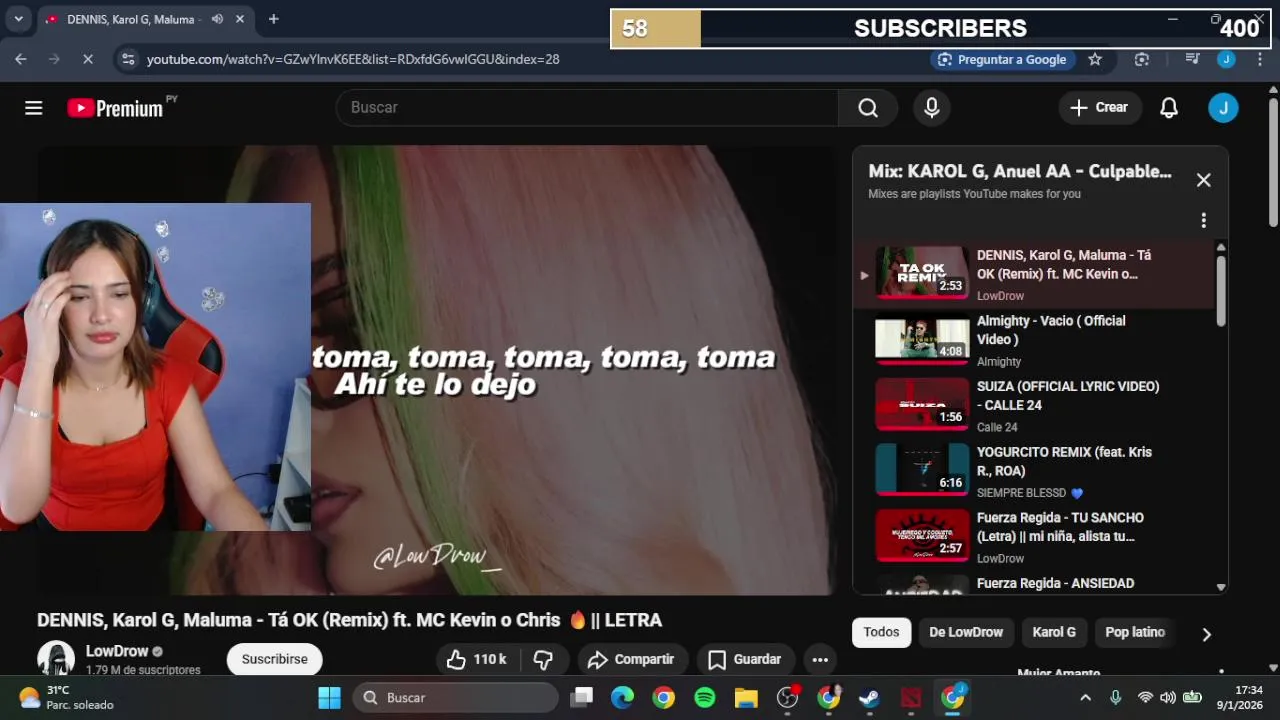
Task: Open more actions ellipsis under the video
Action: coord(820,659)
